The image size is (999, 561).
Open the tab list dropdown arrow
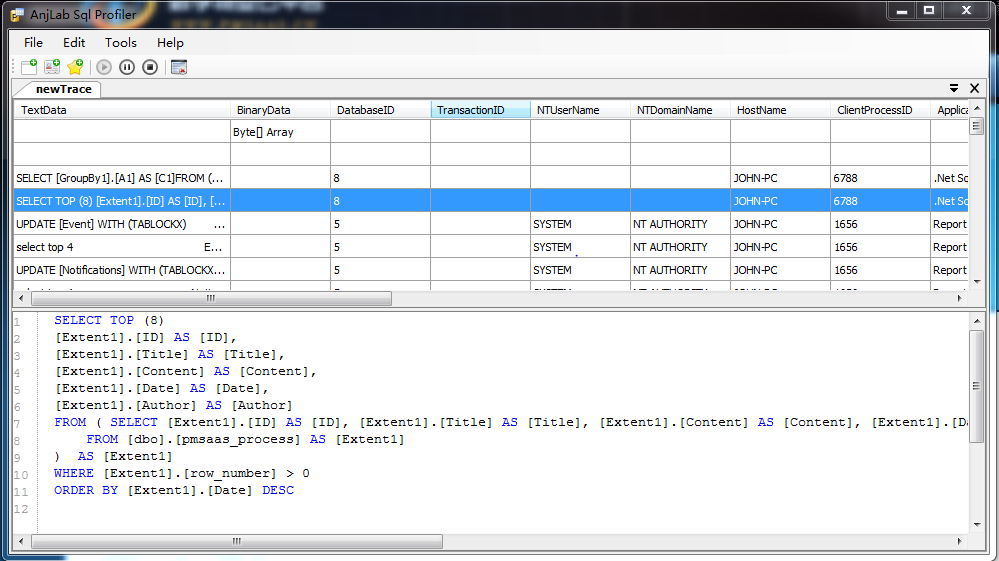[x=954, y=89]
